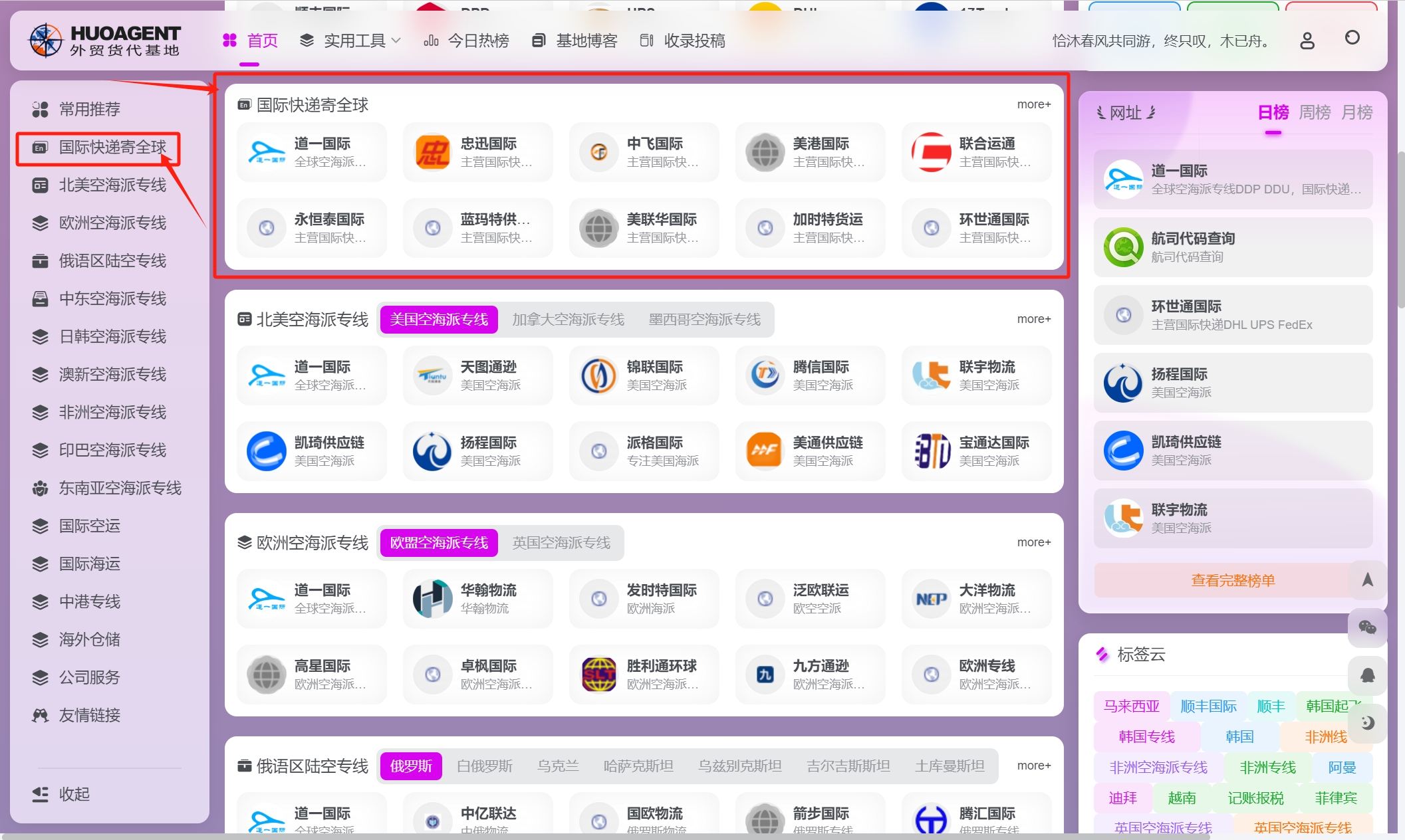Click the 九方通逊 logo icon
Viewport: 1405px width, 840px height.
765,675
